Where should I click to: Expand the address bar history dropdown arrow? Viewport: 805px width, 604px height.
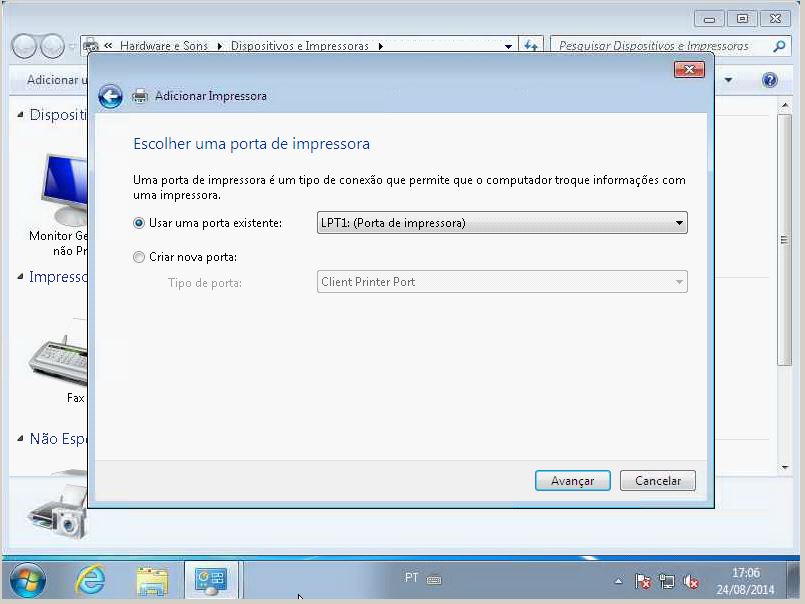[509, 46]
